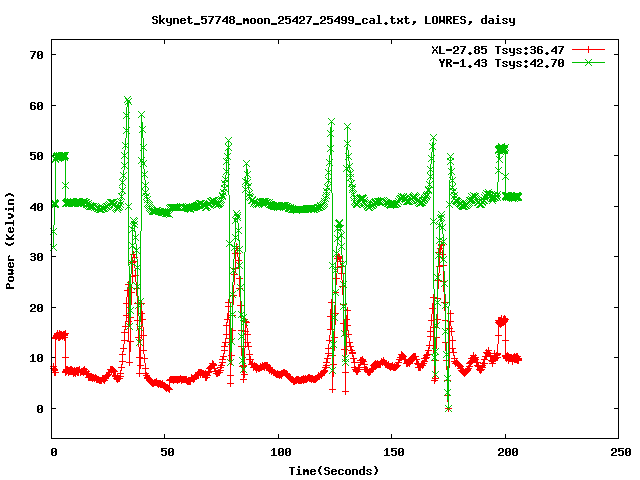Click the y-axis tick label 30
The image size is (640, 480).
pos(36,257)
